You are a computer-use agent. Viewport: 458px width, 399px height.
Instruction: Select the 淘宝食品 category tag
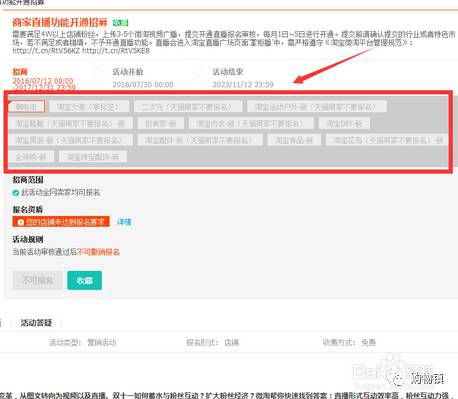294,140
